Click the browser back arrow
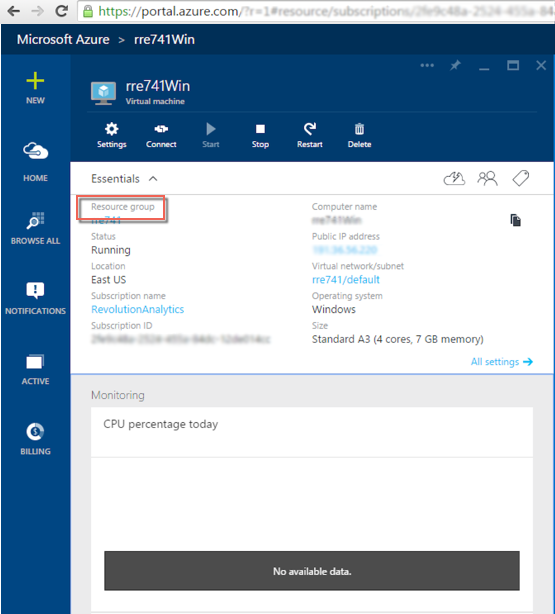This screenshot has height=614, width=555. (x=14, y=11)
